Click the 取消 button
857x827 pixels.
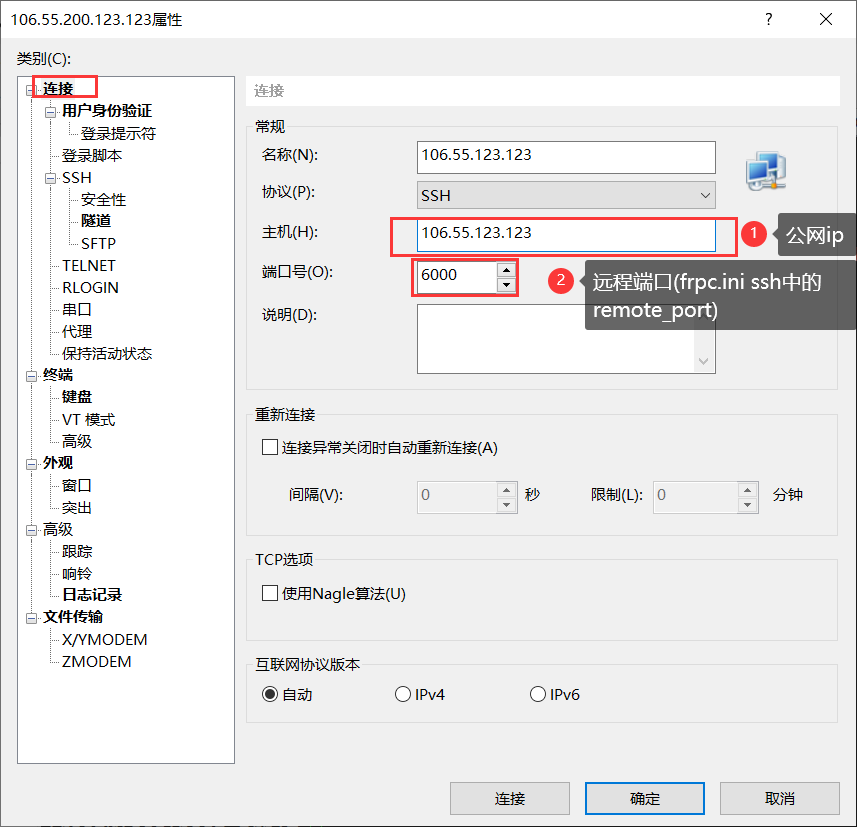click(x=780, y=799)
